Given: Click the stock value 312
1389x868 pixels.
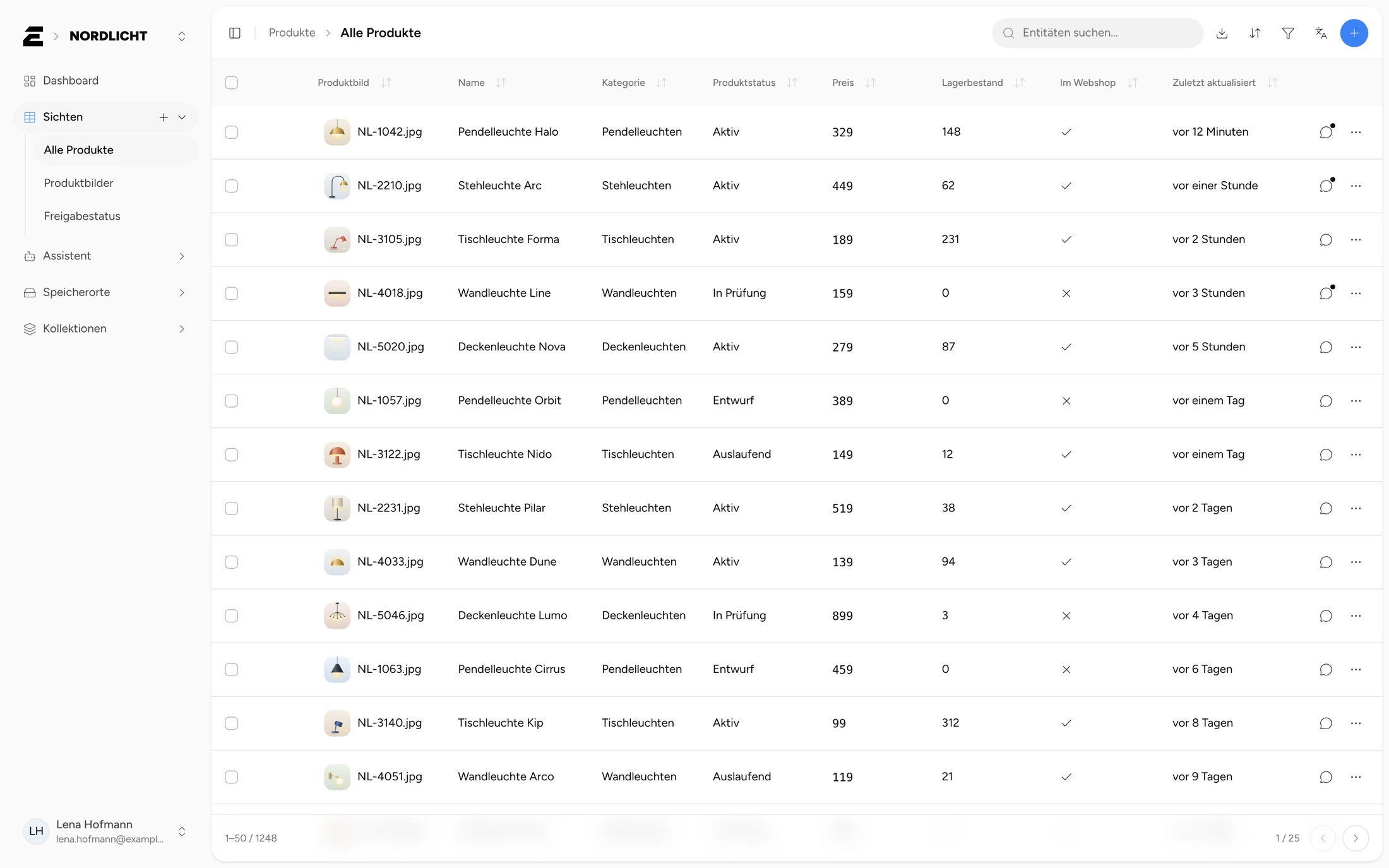Looking at the screenshot, I should pos(950,723).
